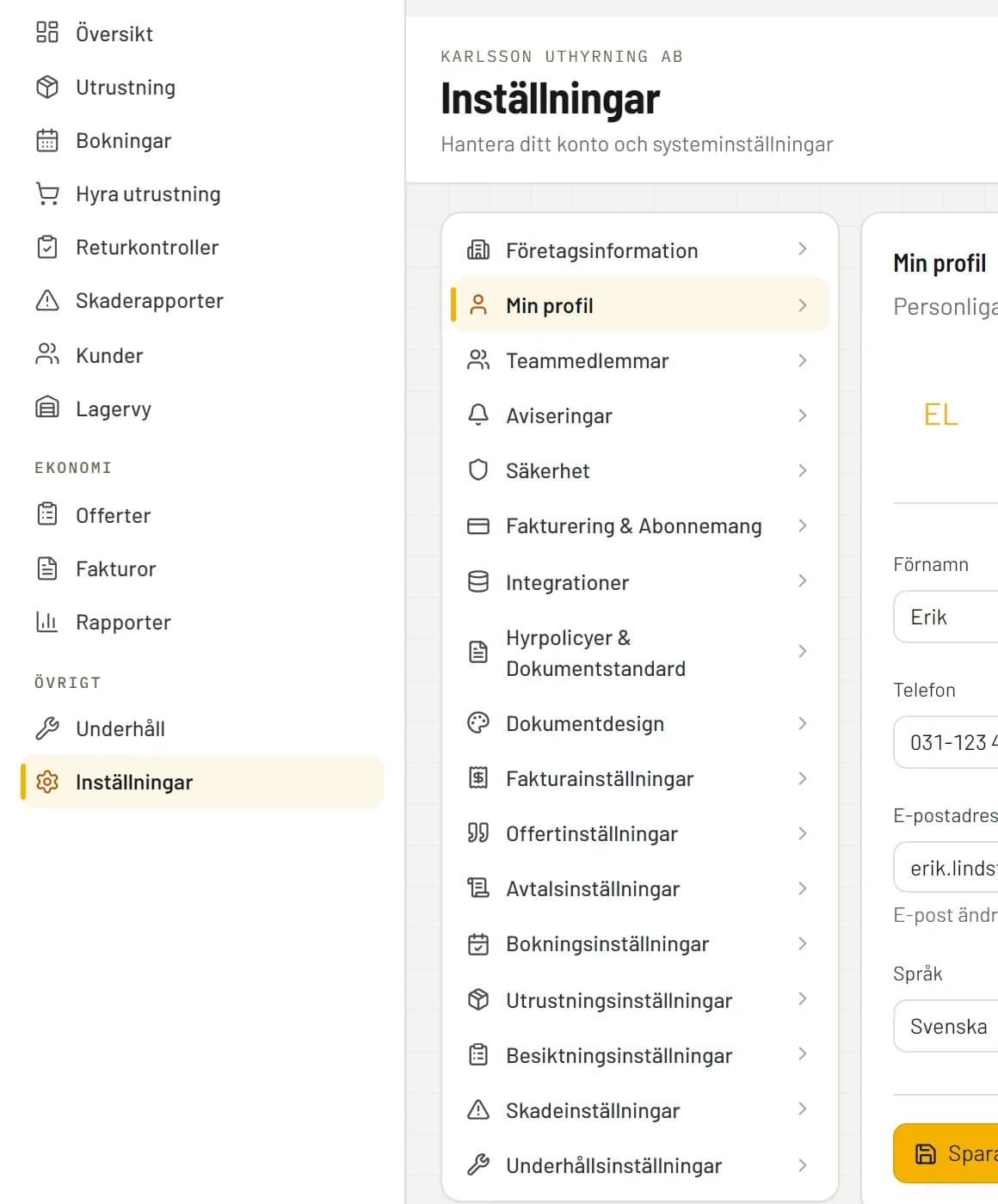
Task: Click the EL profile avatar initials
Action: 941,415
